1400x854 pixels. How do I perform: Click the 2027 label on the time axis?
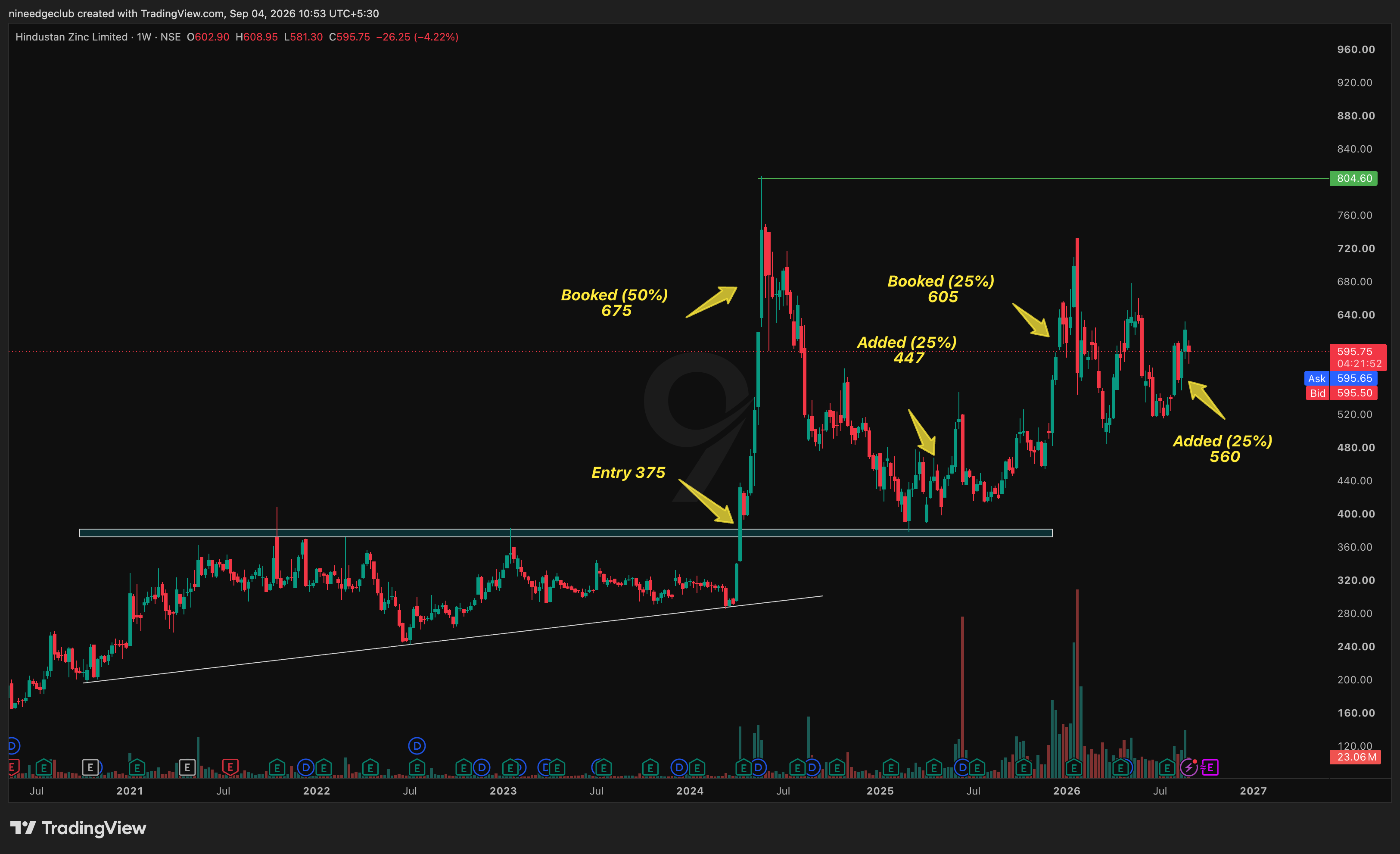click(1253, 791)
